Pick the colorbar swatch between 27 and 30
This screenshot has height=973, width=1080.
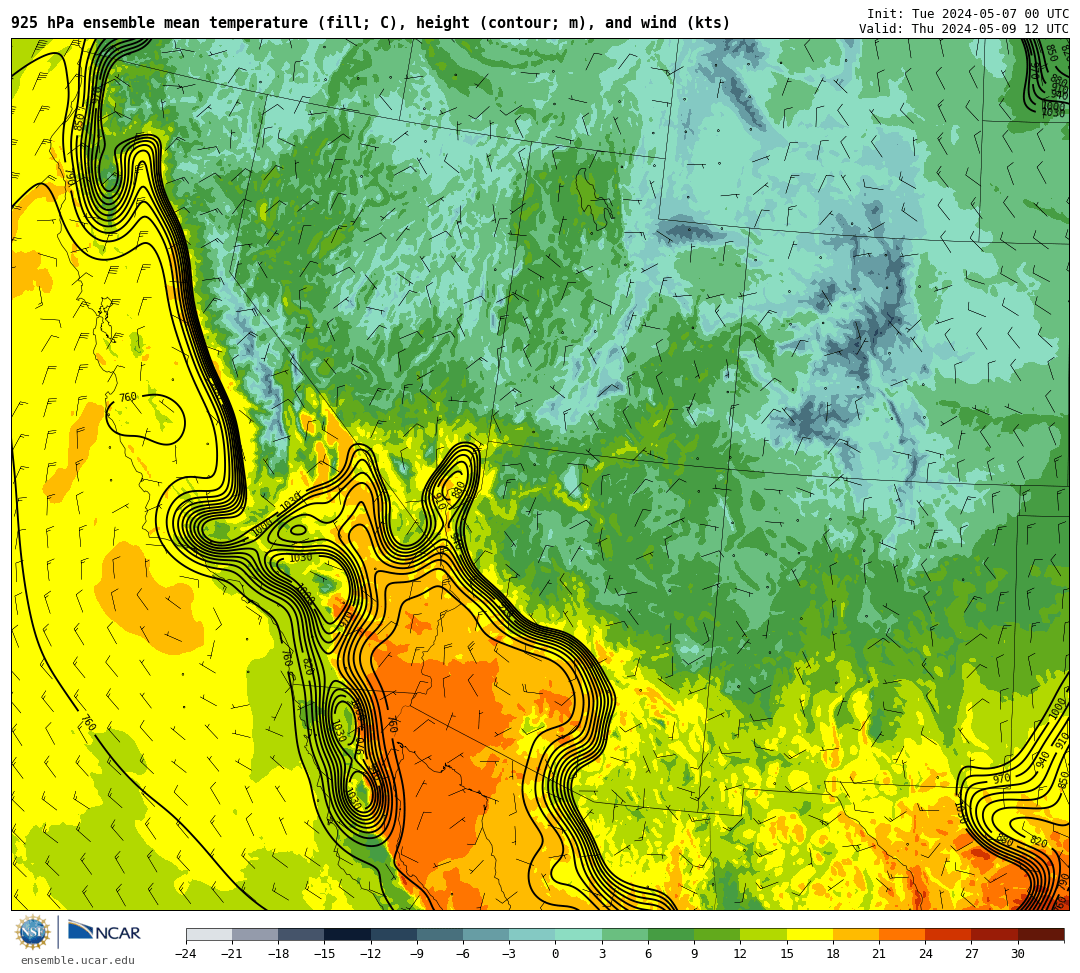click(994, 934)
